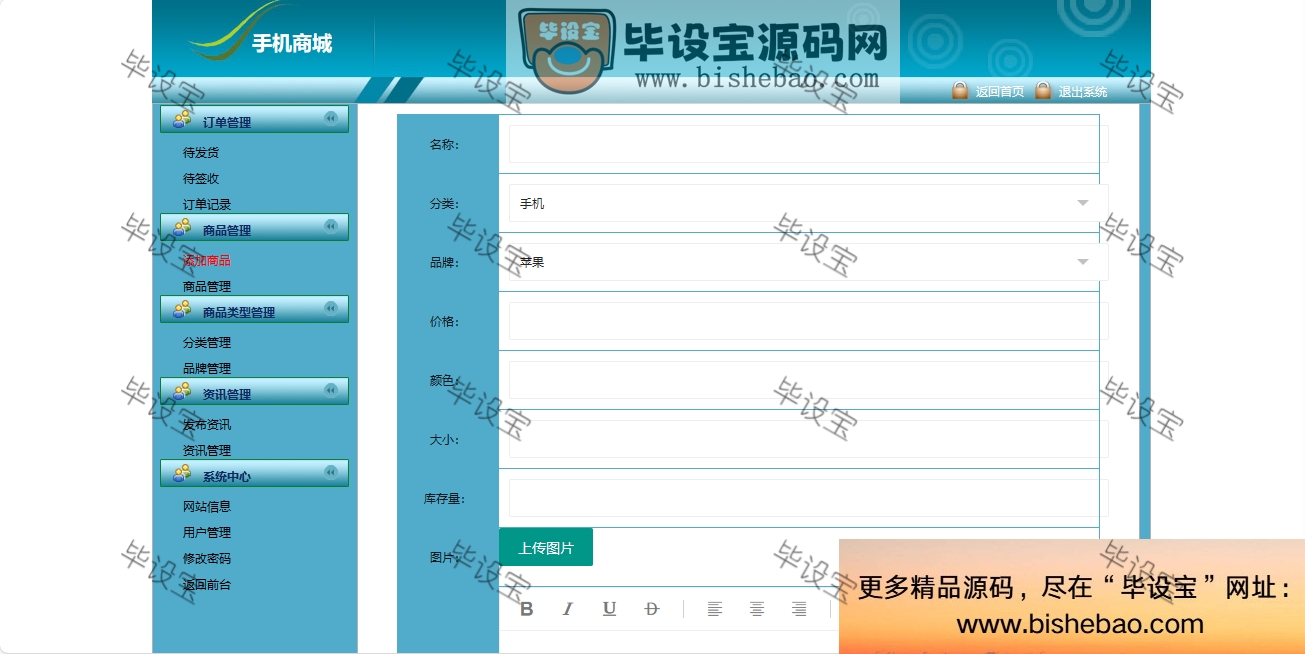This screenshot has height=654, width=1305.
Task: Click the 手机商城 logo
Action: tap(260, 35)
